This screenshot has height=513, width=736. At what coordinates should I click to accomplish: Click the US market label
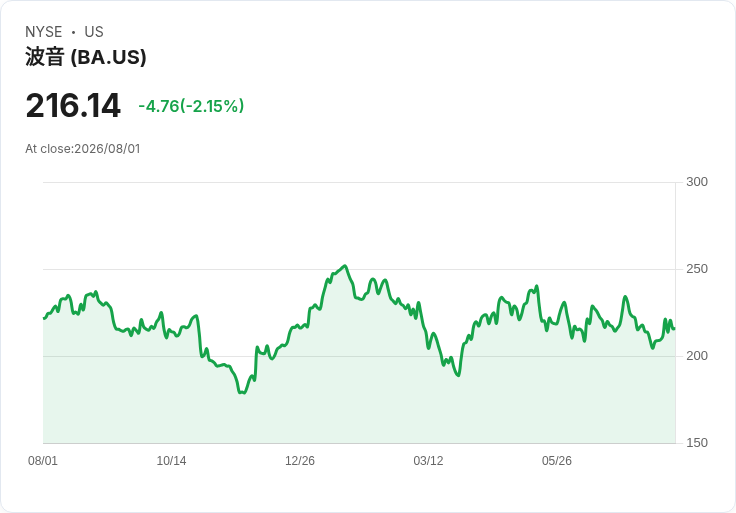94,32
